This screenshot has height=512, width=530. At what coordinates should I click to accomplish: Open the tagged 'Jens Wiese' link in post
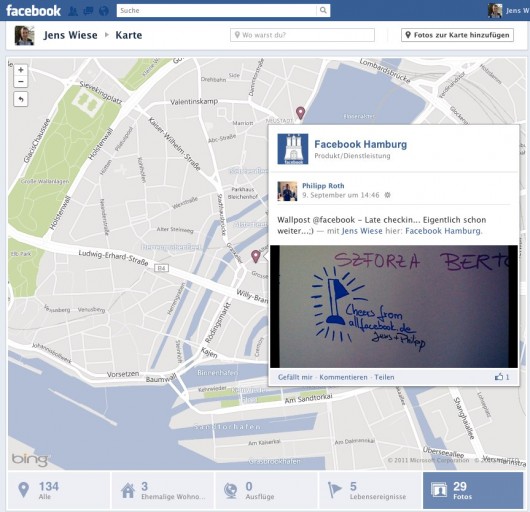point(362,231)
